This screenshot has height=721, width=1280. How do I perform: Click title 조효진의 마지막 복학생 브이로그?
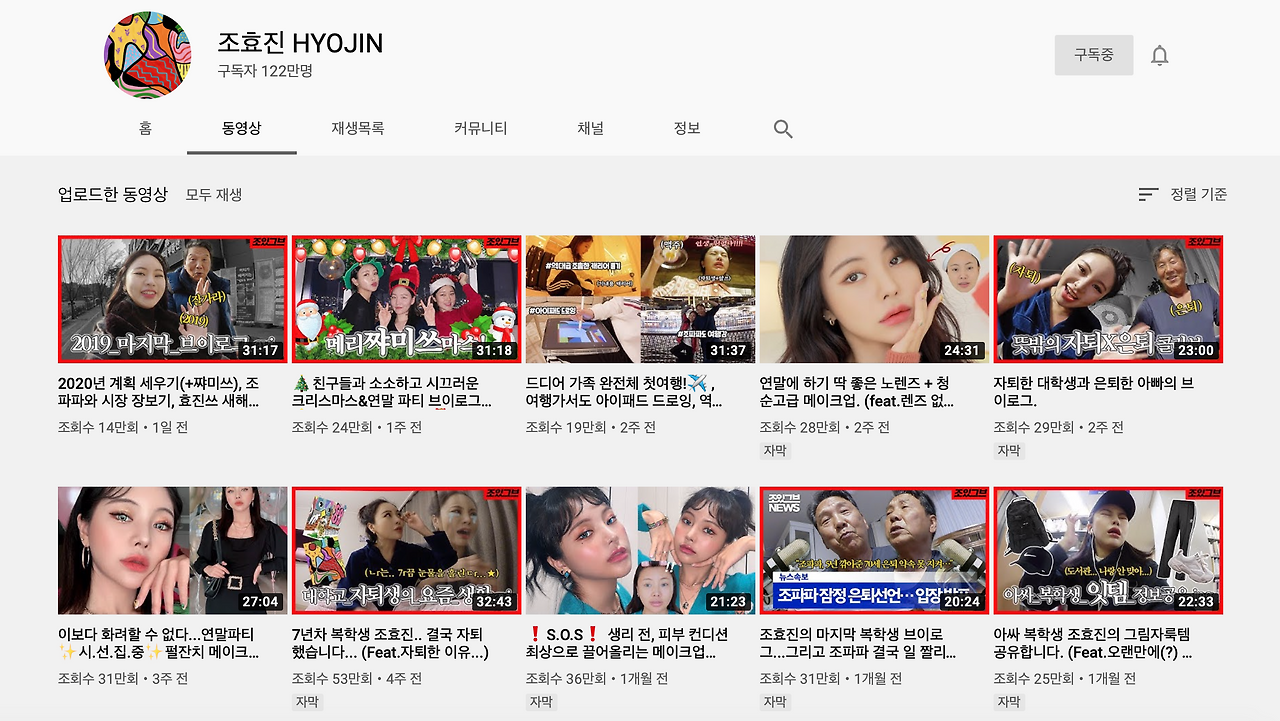(x=859, y=643)
